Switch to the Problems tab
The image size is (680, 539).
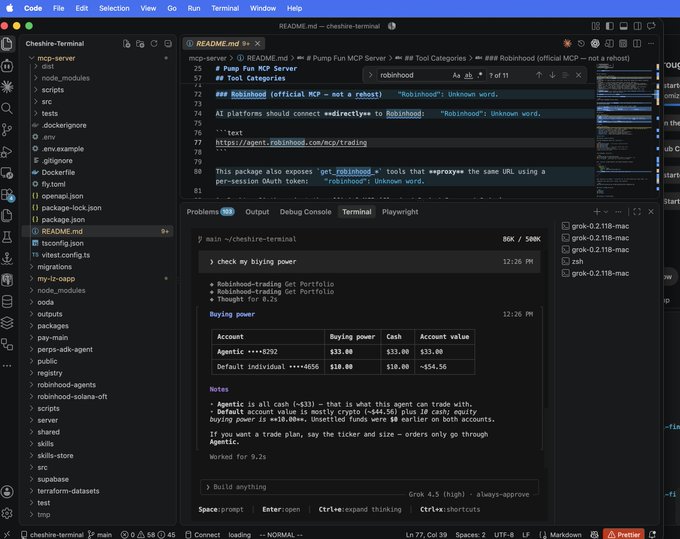210,212
